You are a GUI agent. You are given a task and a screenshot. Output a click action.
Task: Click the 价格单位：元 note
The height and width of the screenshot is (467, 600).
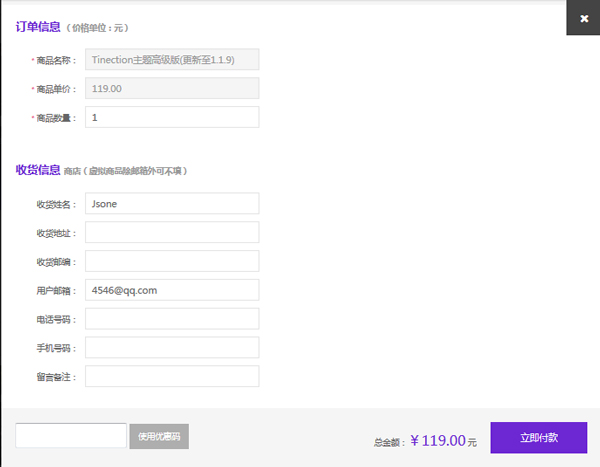pyautogui.click(x=97, y=28)
